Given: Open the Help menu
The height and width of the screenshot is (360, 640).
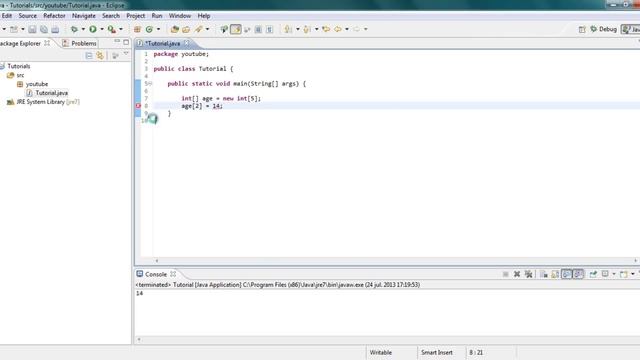Looking at the screenshot, I should pos(204,16).
